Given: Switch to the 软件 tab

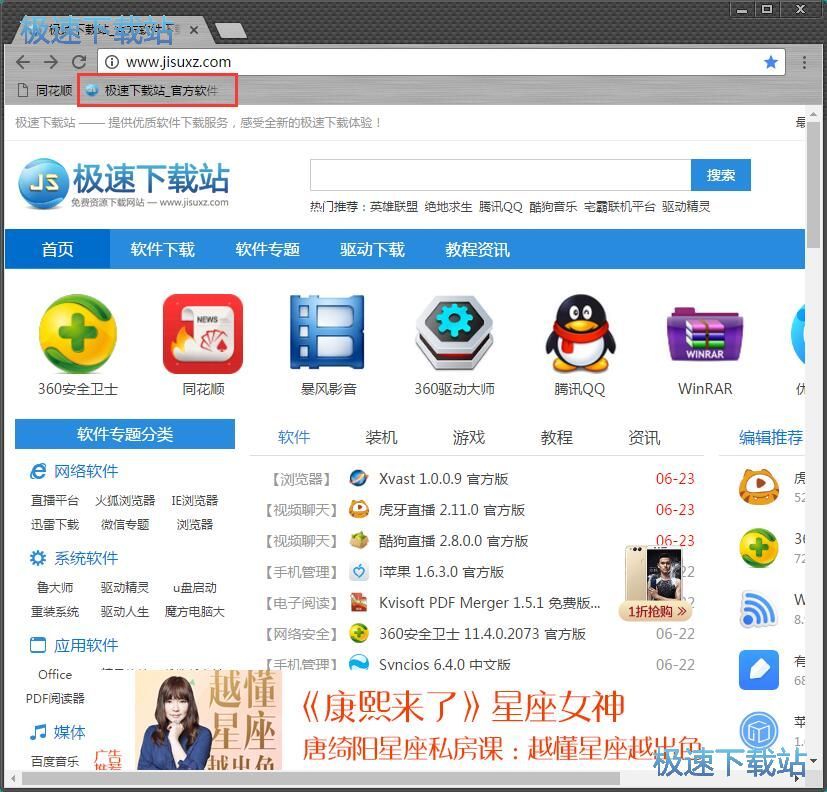Looking at the screenshot, I should [294, 438].
